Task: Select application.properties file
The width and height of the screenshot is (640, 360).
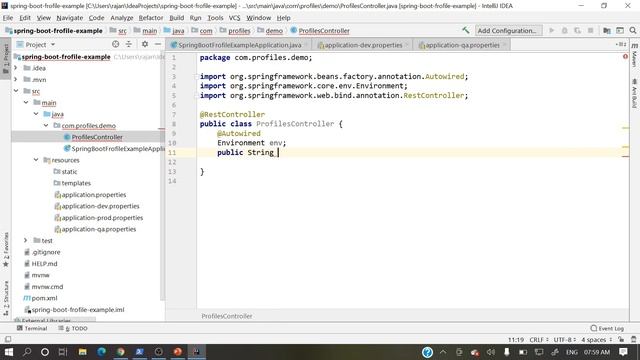Action: pos(93,195)
